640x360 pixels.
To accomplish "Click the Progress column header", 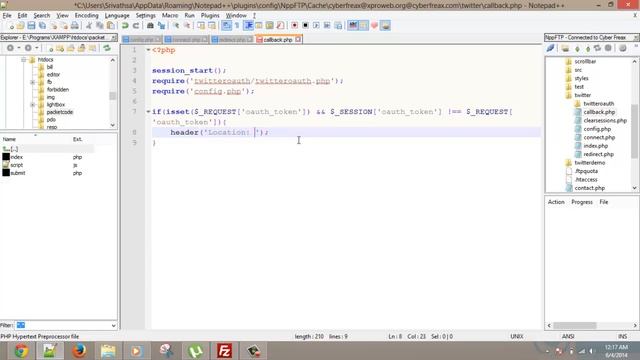I will click(x=582, y=202).
